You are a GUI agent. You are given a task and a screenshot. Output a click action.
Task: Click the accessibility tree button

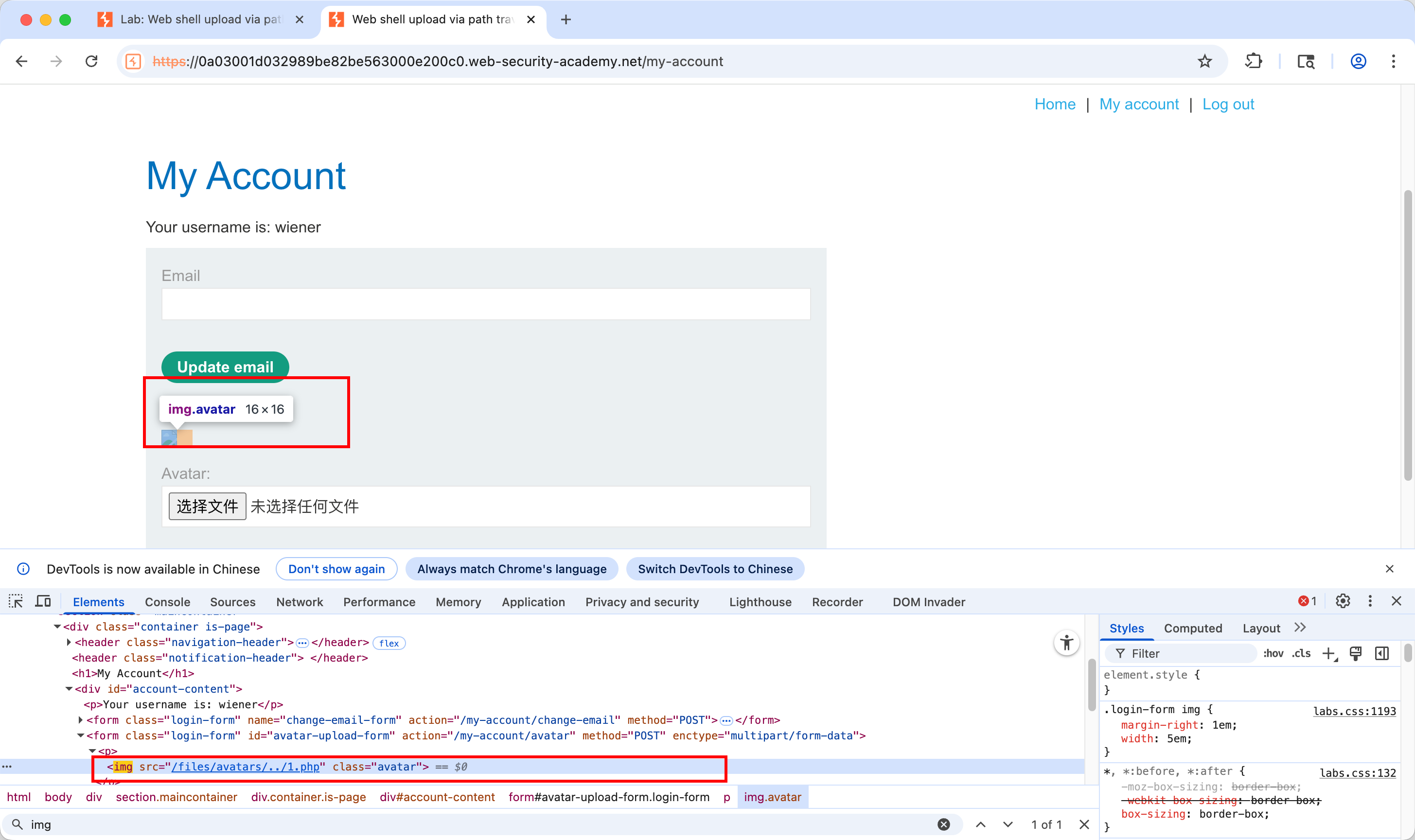click(x=1066, y=643)
